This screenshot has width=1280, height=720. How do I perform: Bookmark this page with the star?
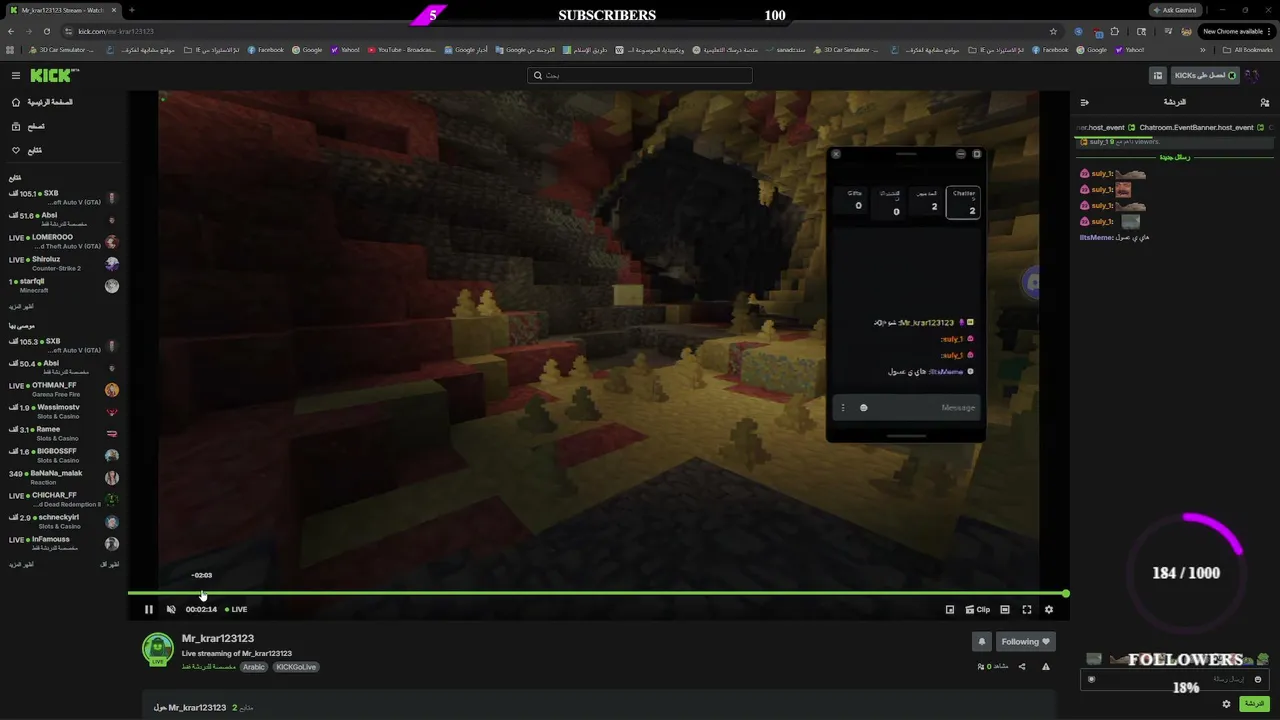(1053, 31)
